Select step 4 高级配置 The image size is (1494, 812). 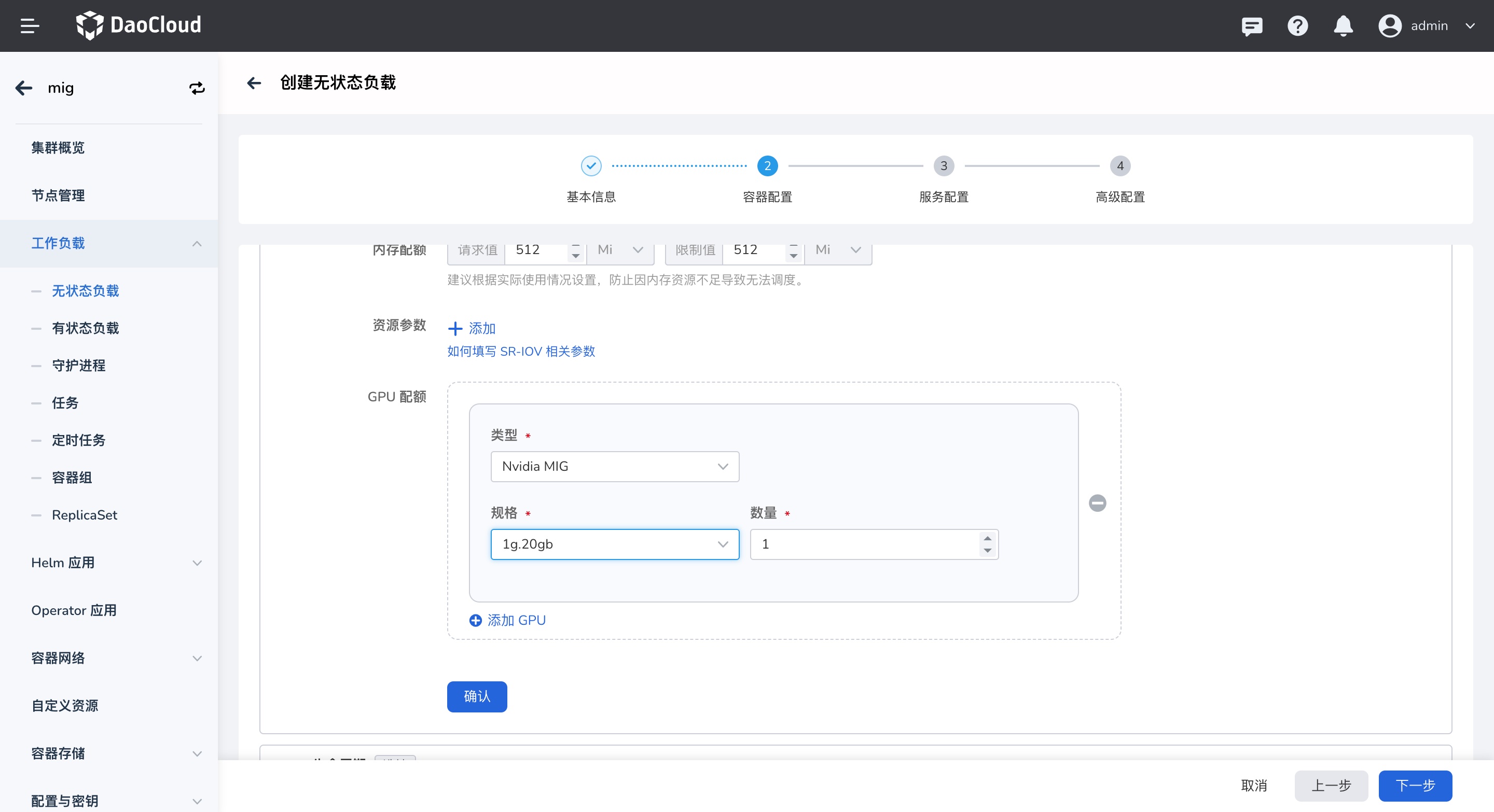point(1120,166)
